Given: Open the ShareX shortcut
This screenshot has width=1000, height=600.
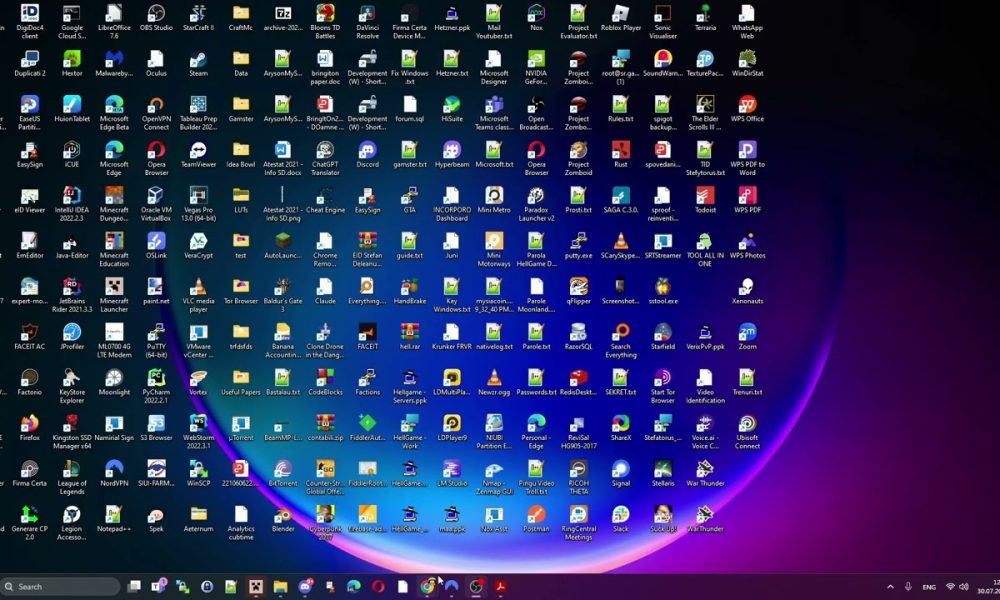Looking at the screenshot, I should coord(620,423).
